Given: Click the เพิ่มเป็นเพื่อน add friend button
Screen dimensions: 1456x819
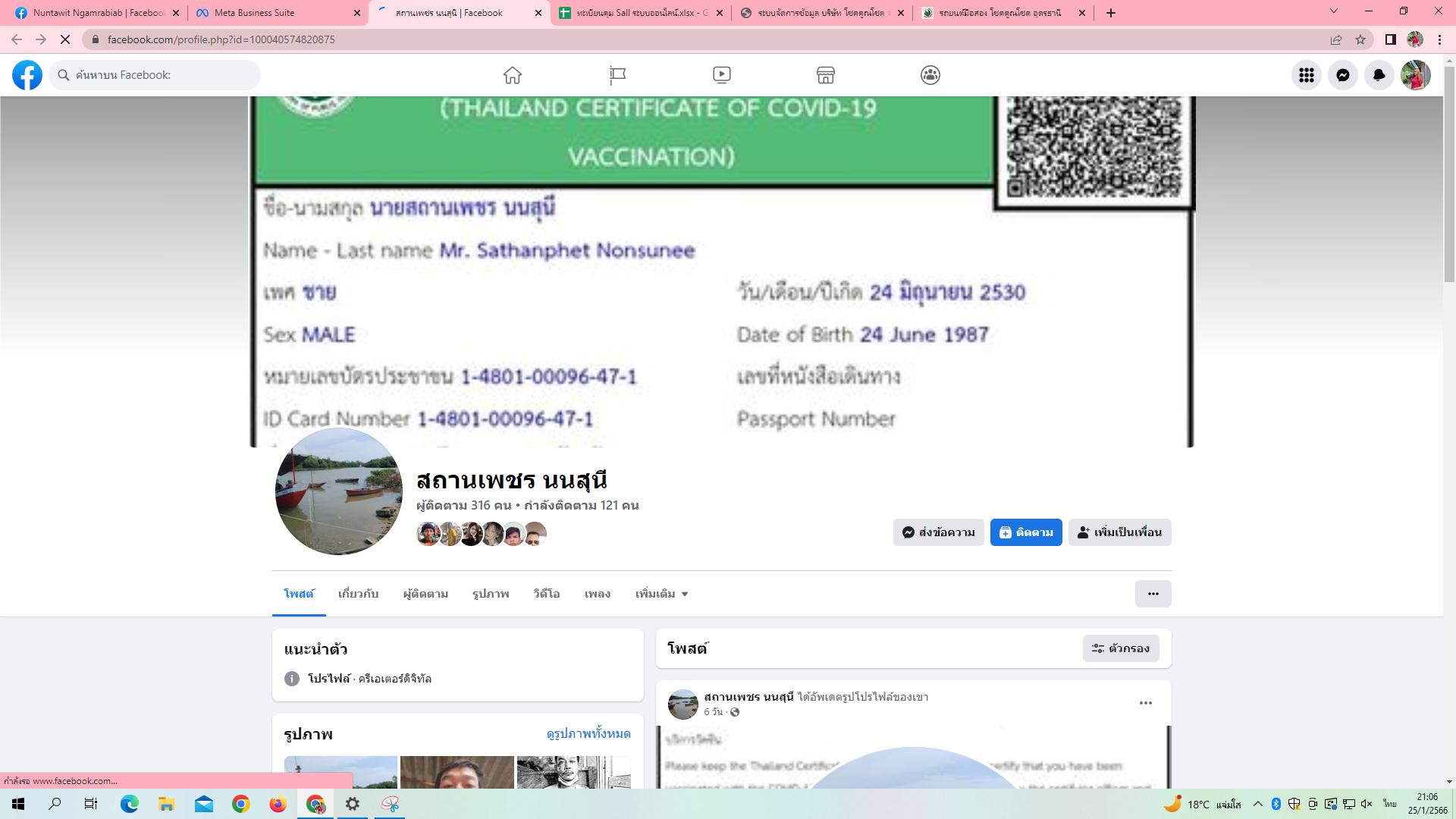Looking at the screenshot, I should pyautogui.click(x=1119, y=532).
